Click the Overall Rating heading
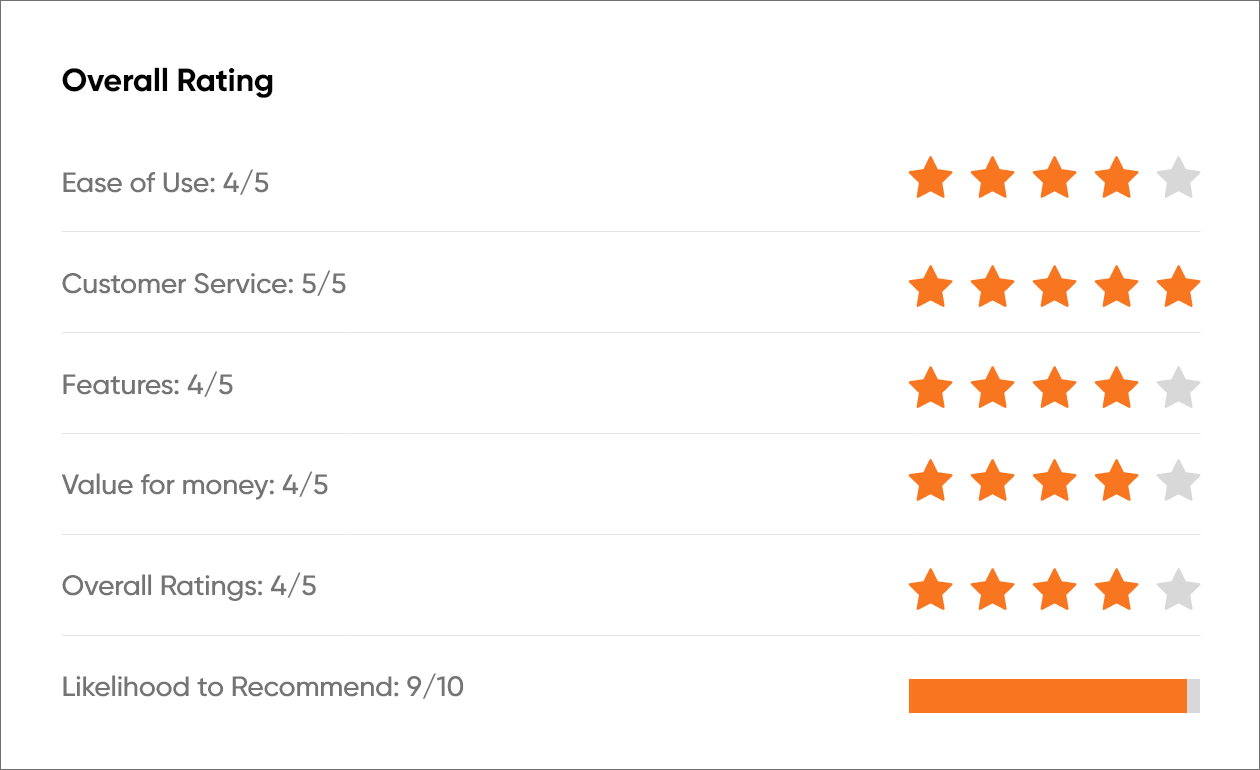 [x=167, y=81]
